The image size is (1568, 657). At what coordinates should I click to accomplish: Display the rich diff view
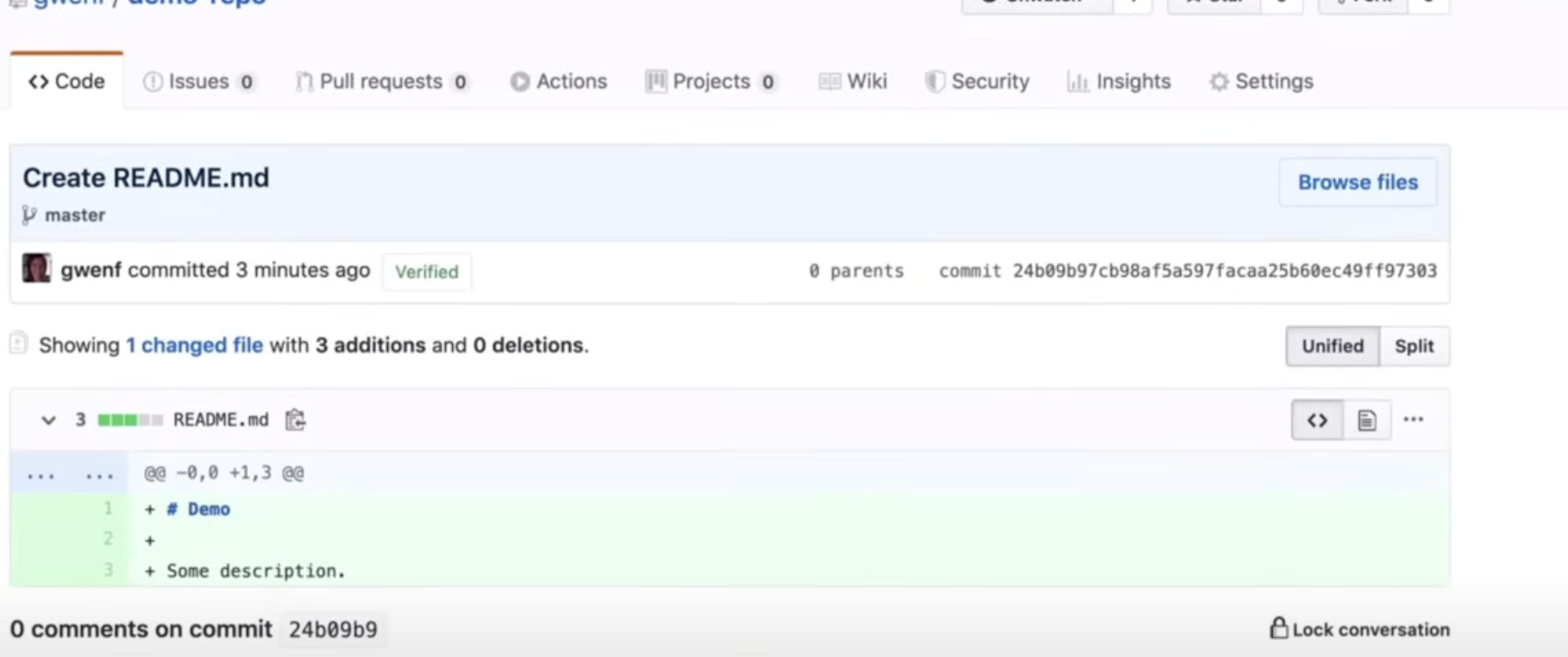(1366, 421)
